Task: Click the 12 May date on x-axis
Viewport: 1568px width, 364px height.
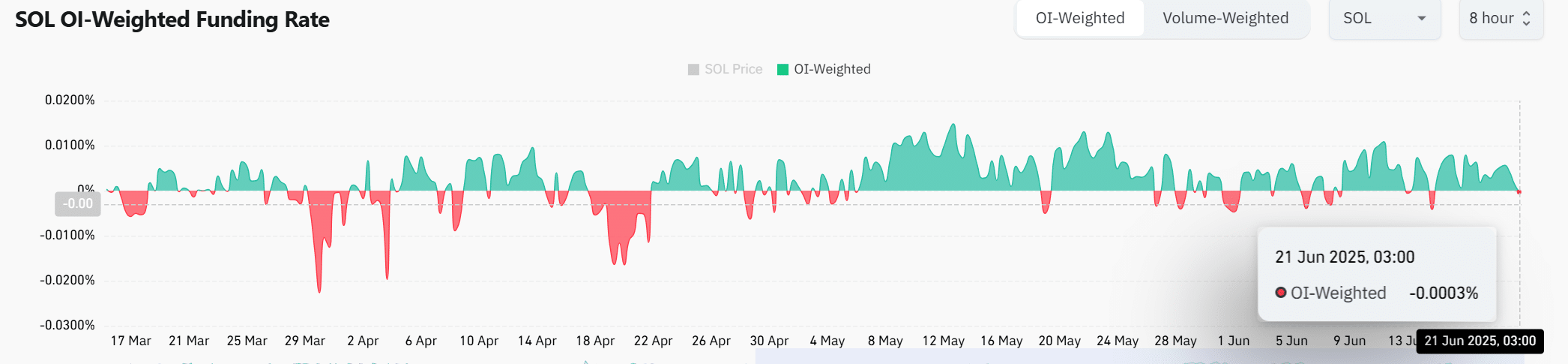Action: click(943, 341)
